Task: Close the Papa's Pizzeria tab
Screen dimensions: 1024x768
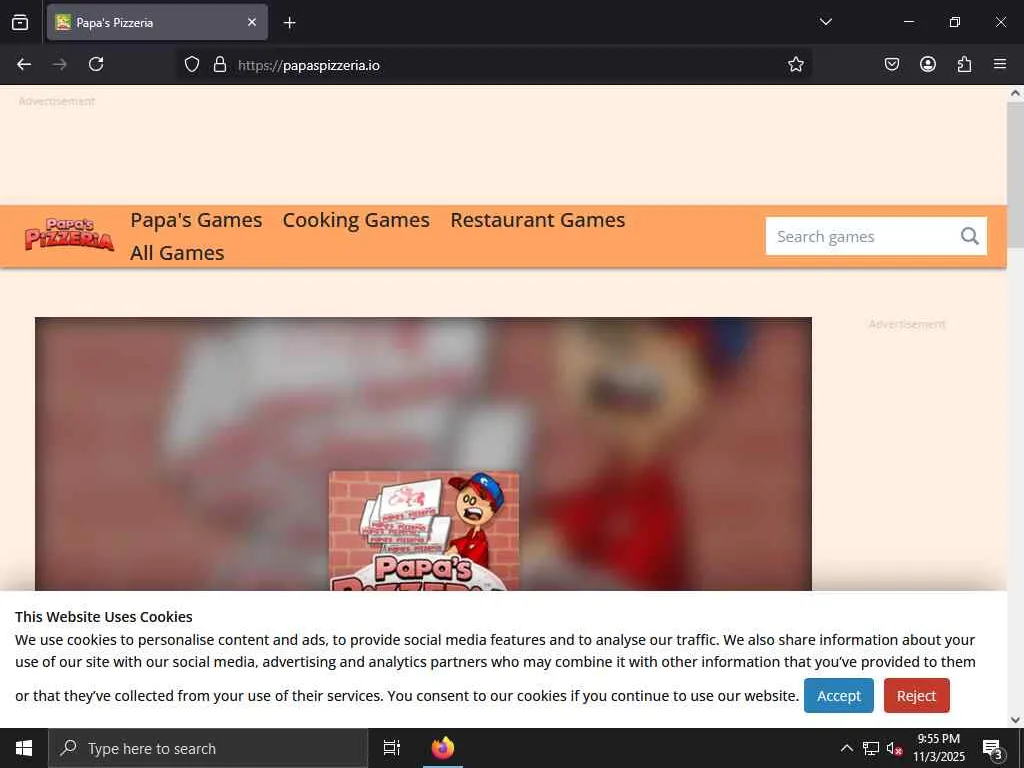Action: (251, 22)
